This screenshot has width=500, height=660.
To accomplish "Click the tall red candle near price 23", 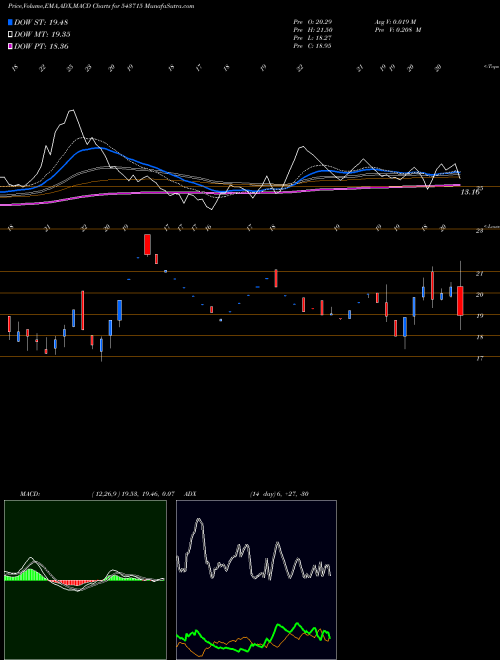I will 147,245.
